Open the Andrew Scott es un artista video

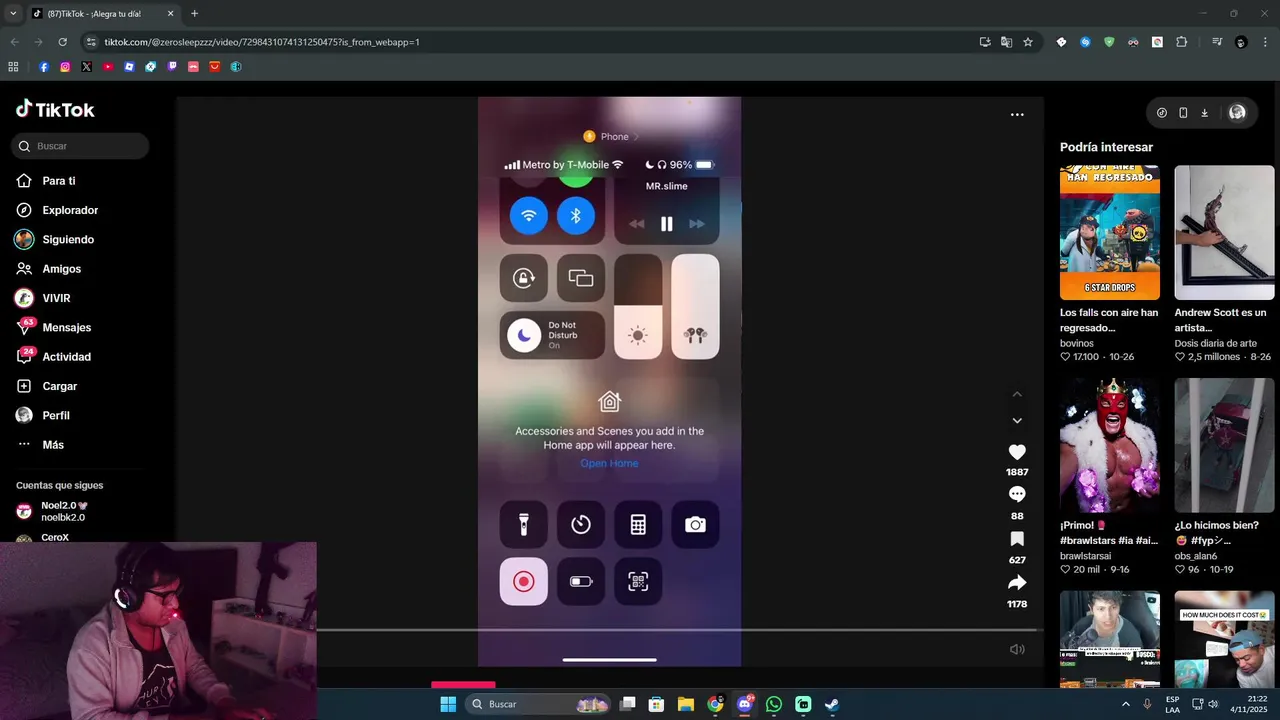[x=1224, y=232]
